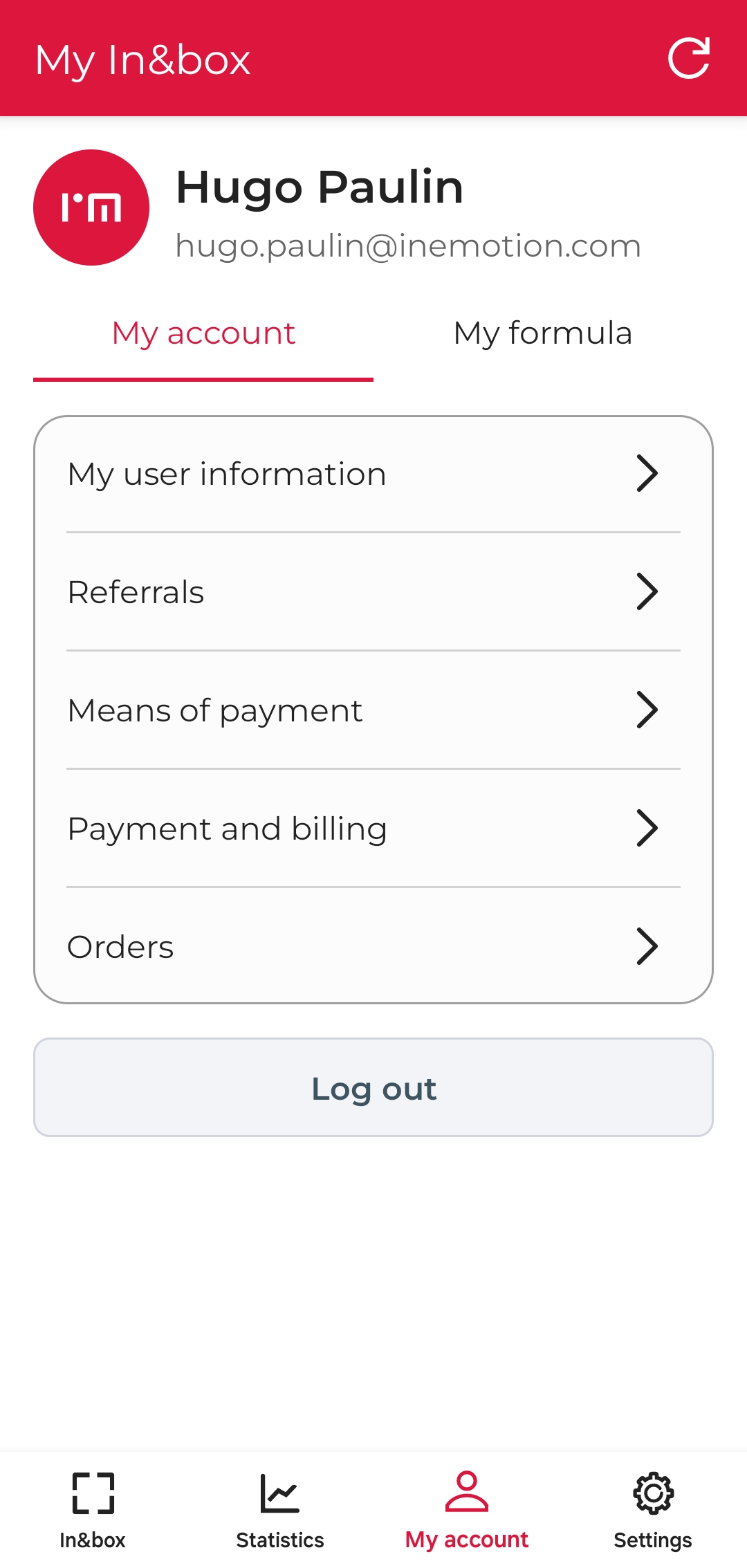The width and height of the screenshot is (747, 1568).
Task: Tap the red In&motion profile avatar
Action: point(91,207)
